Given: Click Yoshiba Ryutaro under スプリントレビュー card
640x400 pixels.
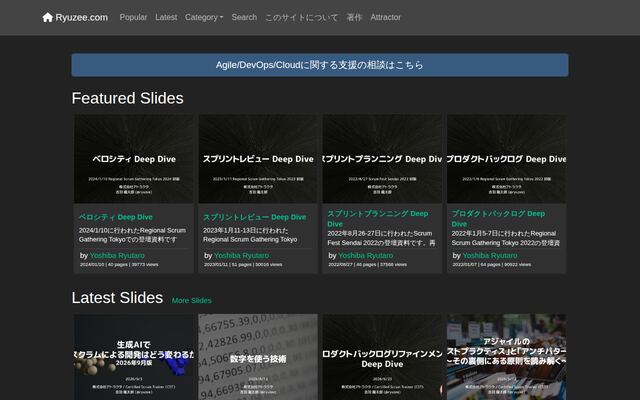Looking at the screenshot, I should tap(242, 256).
